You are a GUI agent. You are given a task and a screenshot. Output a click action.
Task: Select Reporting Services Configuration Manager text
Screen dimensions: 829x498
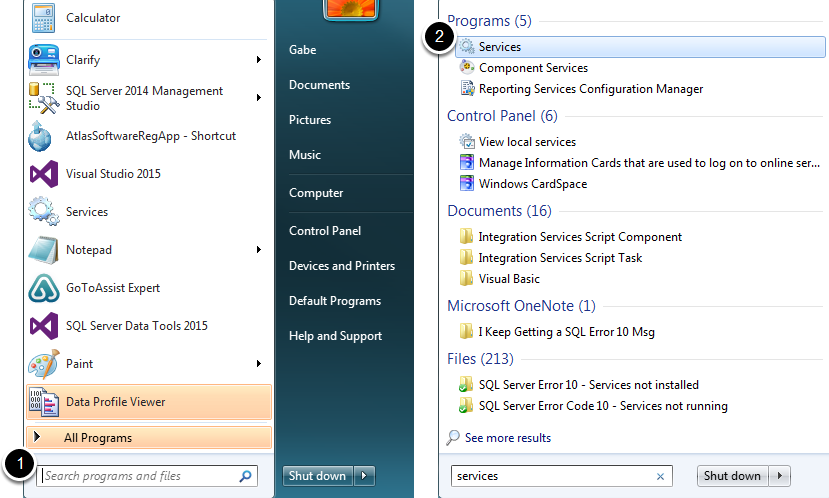click(x=591, y=89)
